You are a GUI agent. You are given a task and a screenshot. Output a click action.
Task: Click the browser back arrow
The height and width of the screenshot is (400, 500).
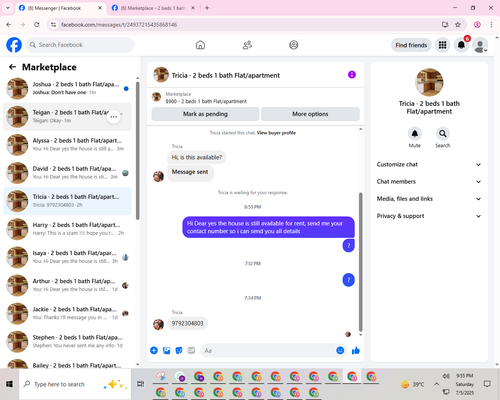pos(9,24)
